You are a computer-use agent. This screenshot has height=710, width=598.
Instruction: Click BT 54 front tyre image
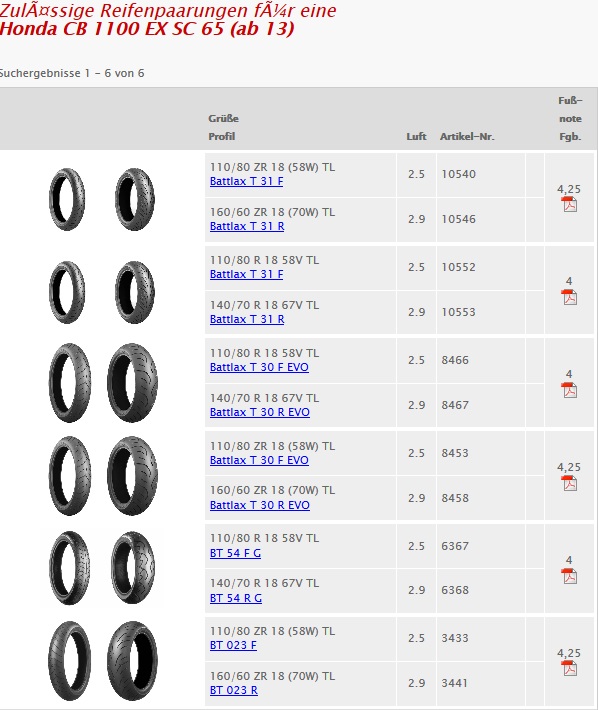tap(69, 568)
